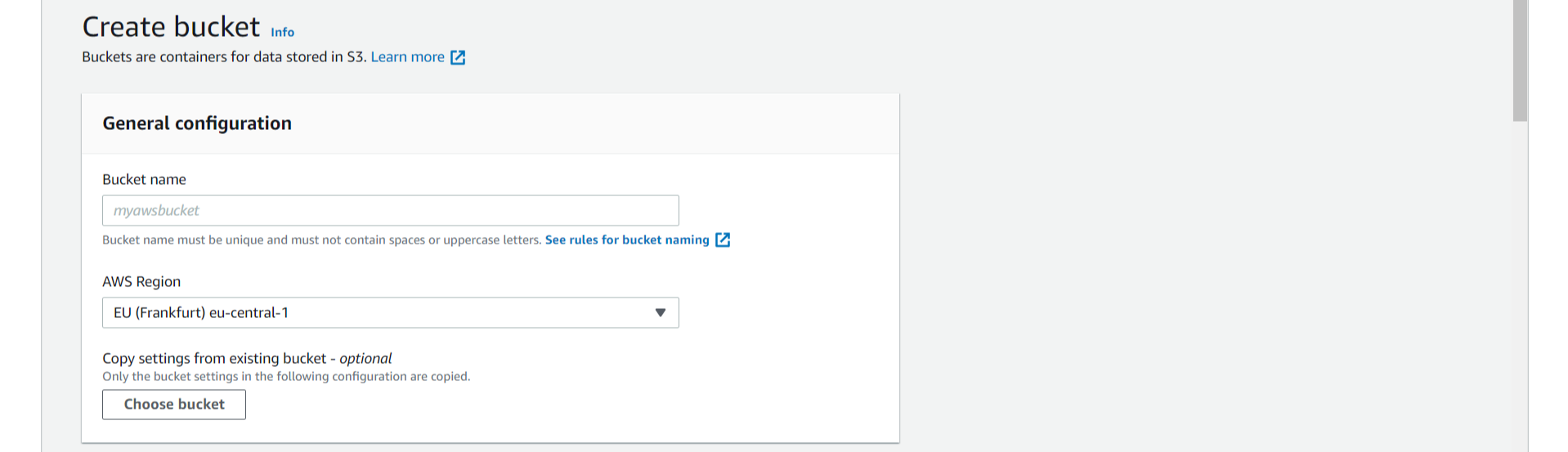Select the Create bucket page heading

[x=171, y=27]
